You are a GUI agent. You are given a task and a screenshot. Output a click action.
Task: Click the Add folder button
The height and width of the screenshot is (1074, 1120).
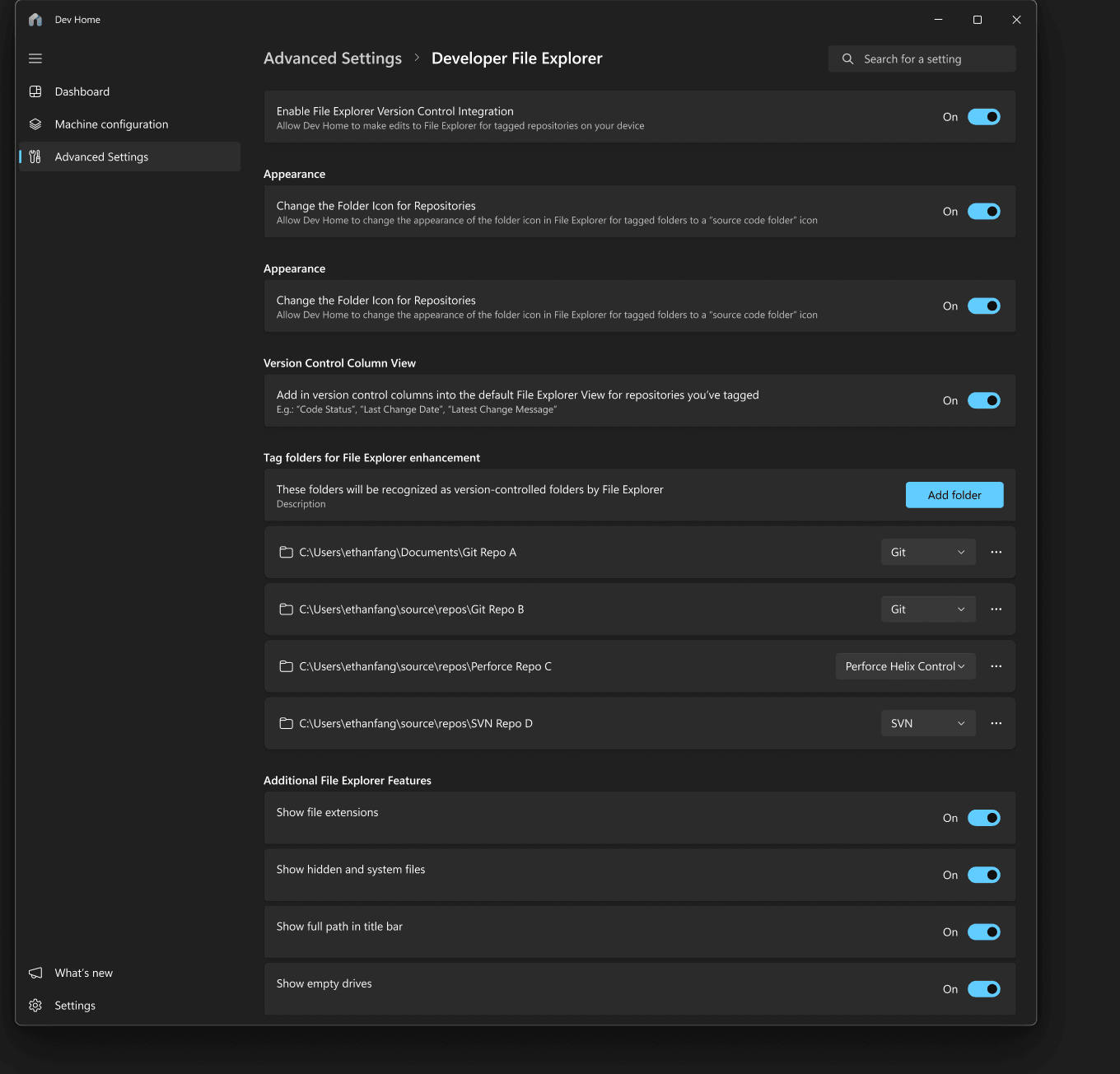pos(954,495)
